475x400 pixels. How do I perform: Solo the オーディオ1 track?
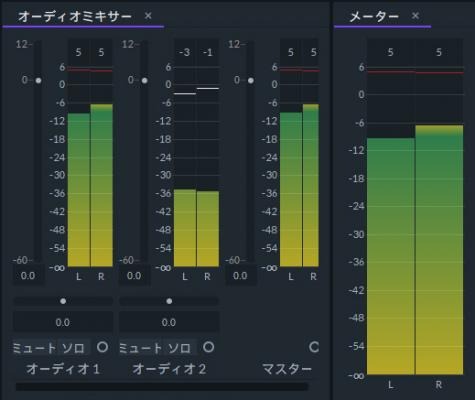point(74,348)
